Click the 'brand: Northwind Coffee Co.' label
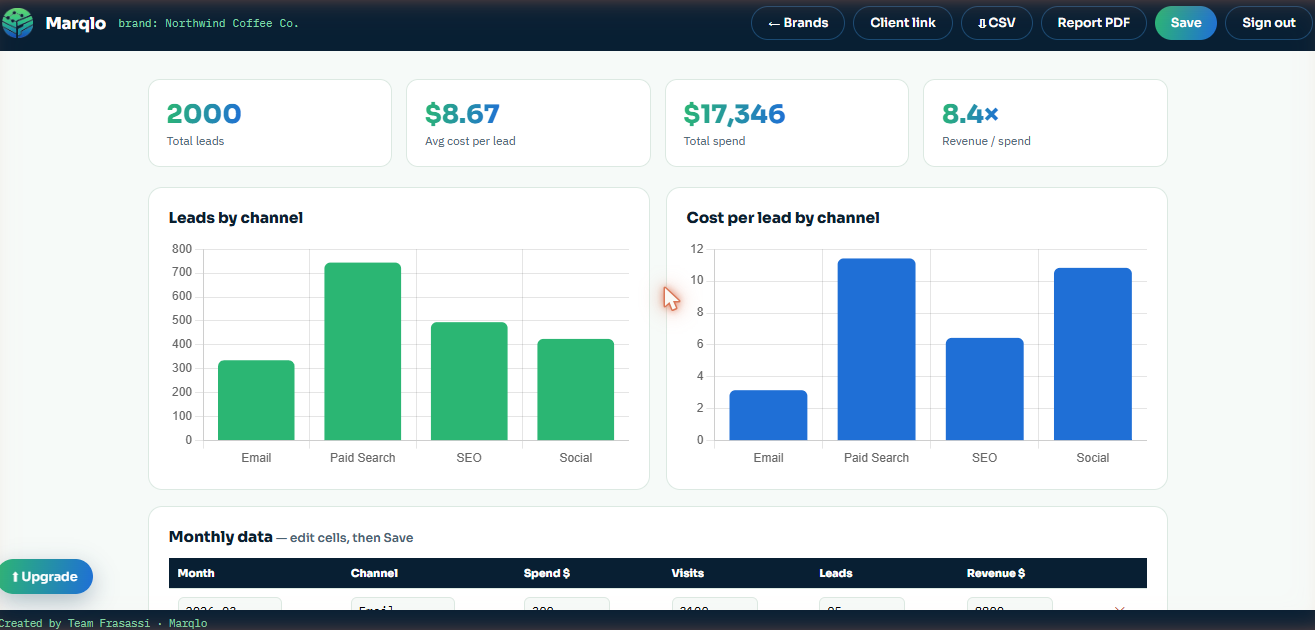The image size is (1315, 630). pos(208,23)
